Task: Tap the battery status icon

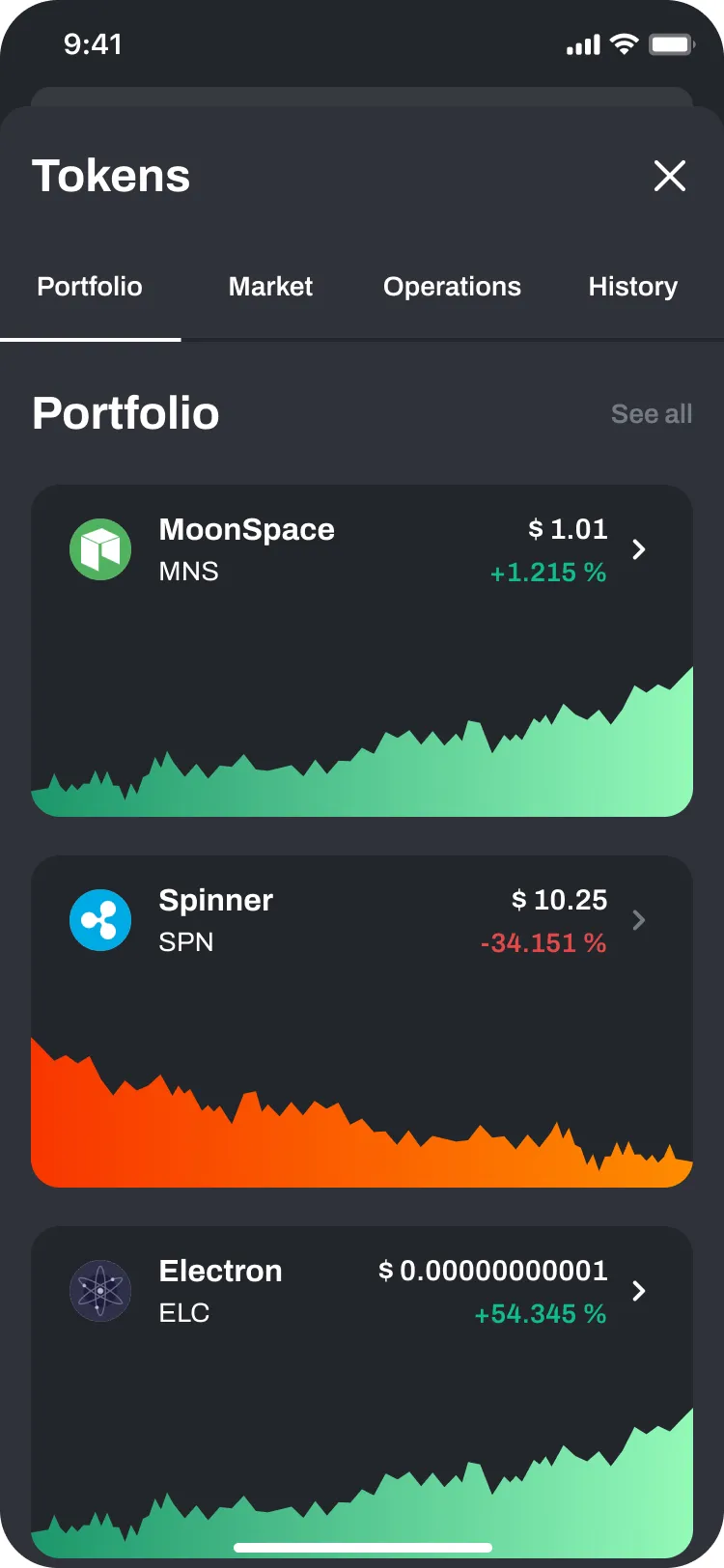Action: [x=672, y=44]
